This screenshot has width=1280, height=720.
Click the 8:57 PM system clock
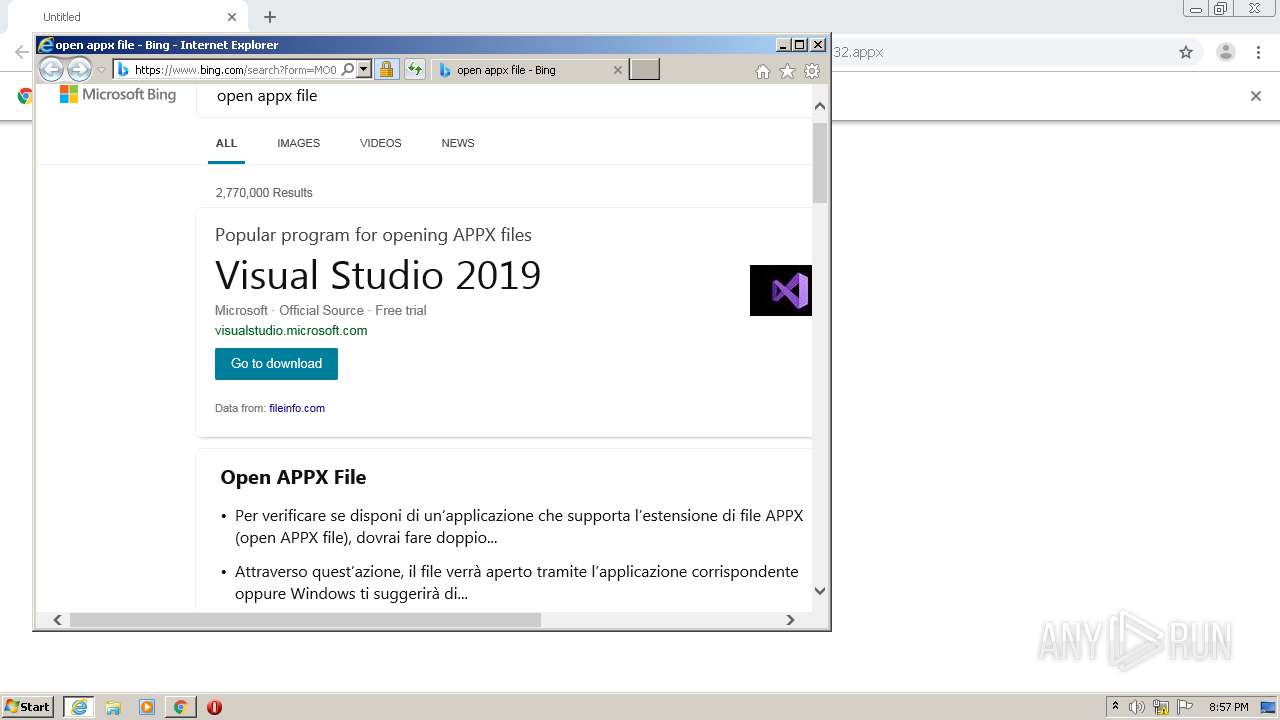[x=1228, y=707]
